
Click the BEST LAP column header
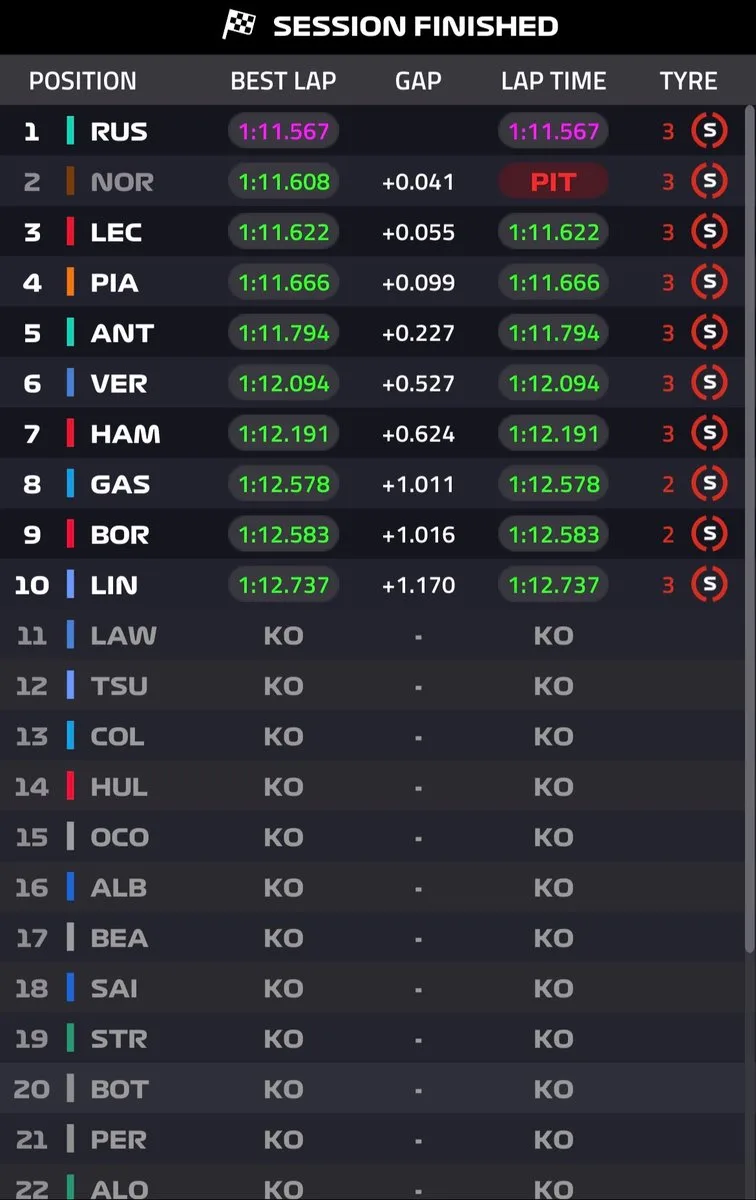283,81
